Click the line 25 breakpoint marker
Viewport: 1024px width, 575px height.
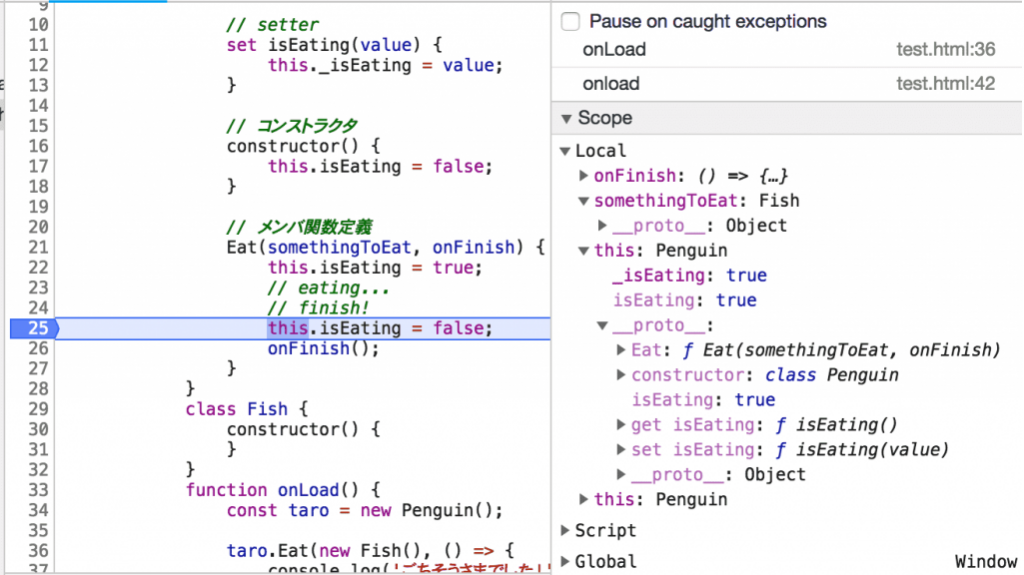point(34,328)
